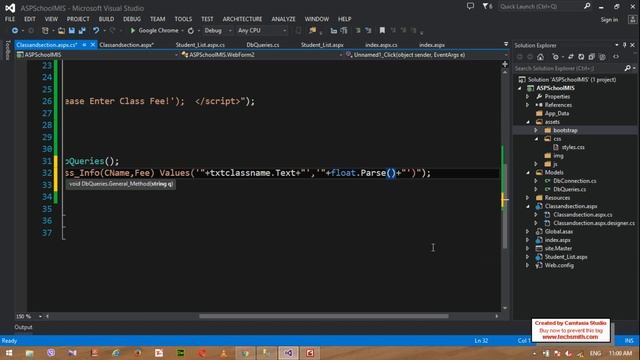Open the DEBUG menu
The width and height of the screenshot is (640, 360).
coord(132,19)
